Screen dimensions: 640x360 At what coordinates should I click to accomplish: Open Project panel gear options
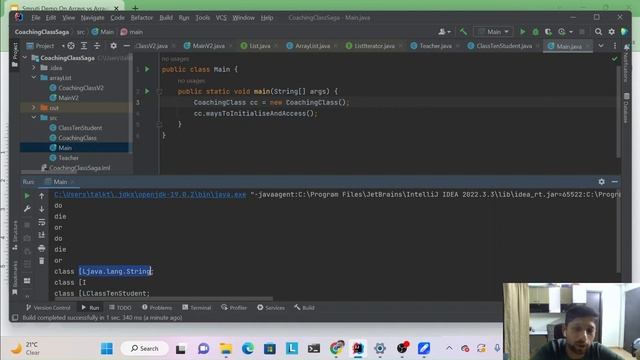pyautogui.click(x=113, y=46)
